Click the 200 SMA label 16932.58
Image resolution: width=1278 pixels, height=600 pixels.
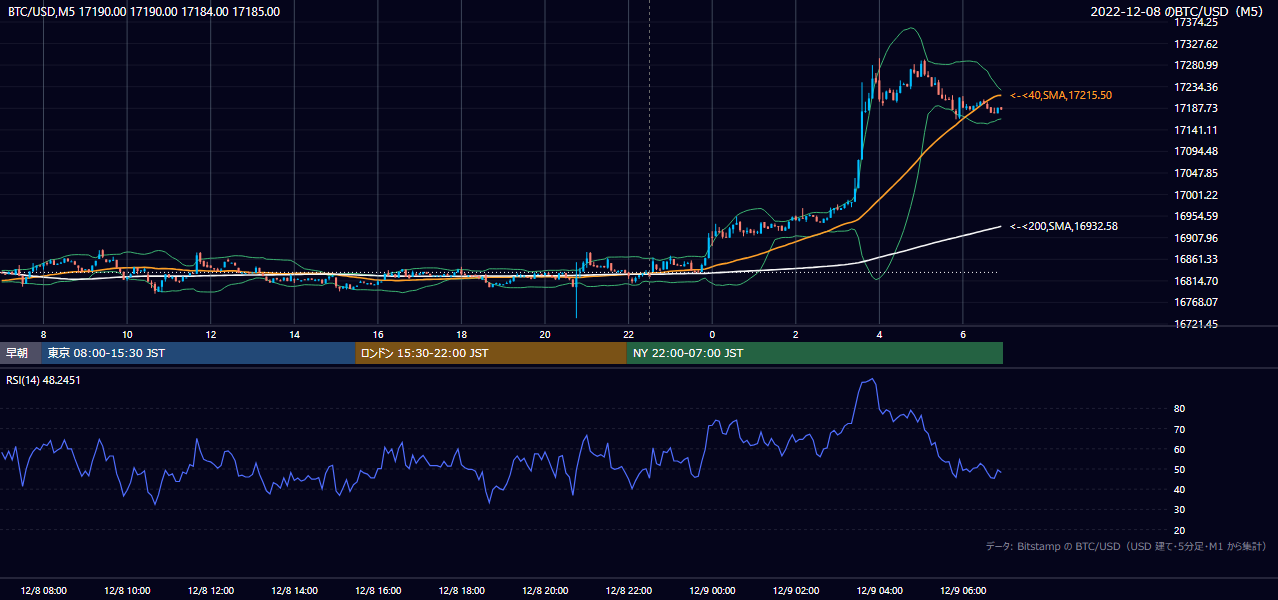[1063, 226]
